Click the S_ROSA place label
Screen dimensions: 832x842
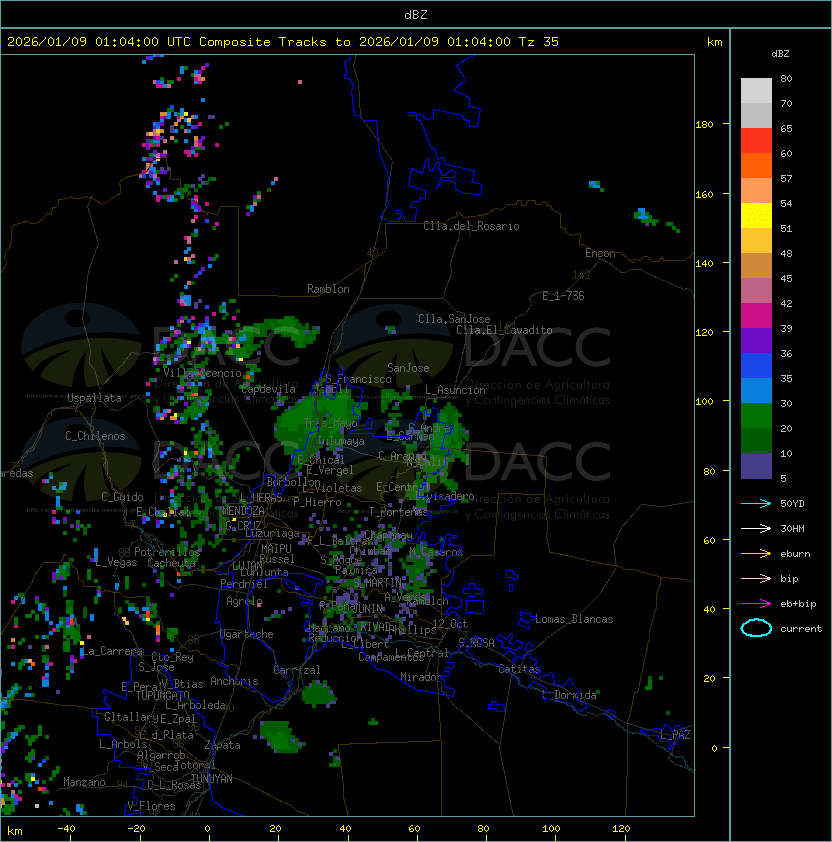(x=476, y=643)
